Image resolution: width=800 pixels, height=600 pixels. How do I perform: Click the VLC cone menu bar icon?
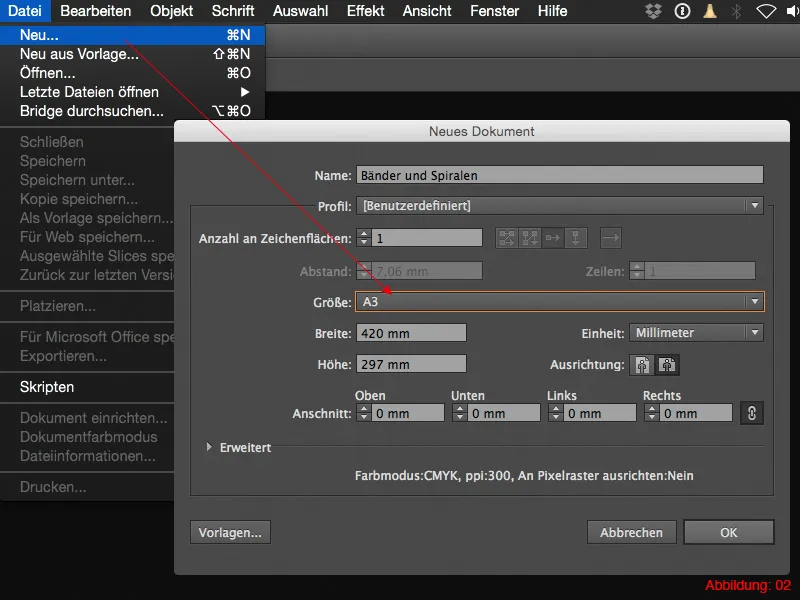click(x=710, y=11)
